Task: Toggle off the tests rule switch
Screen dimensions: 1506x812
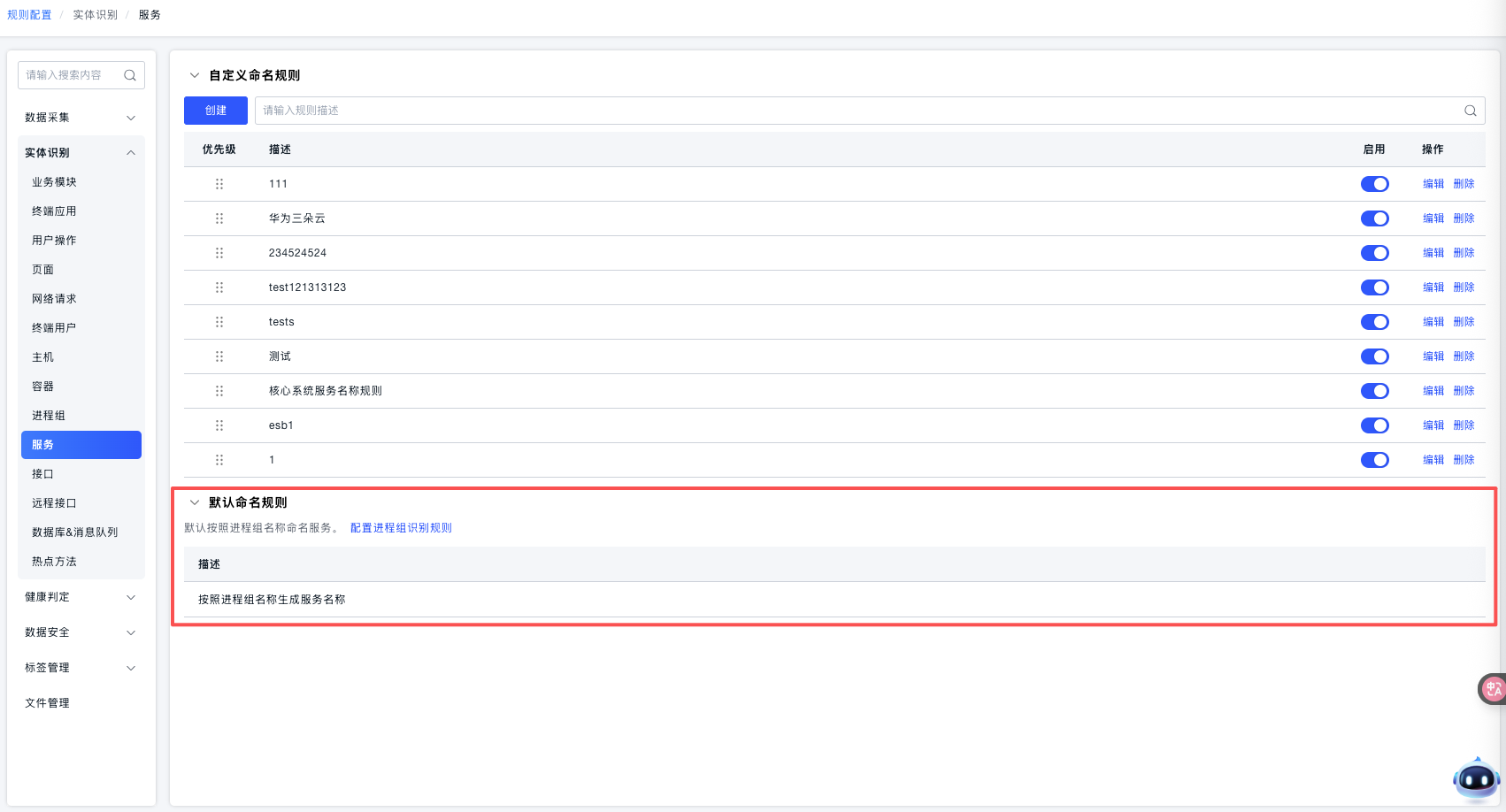Action: point(1374,322)
